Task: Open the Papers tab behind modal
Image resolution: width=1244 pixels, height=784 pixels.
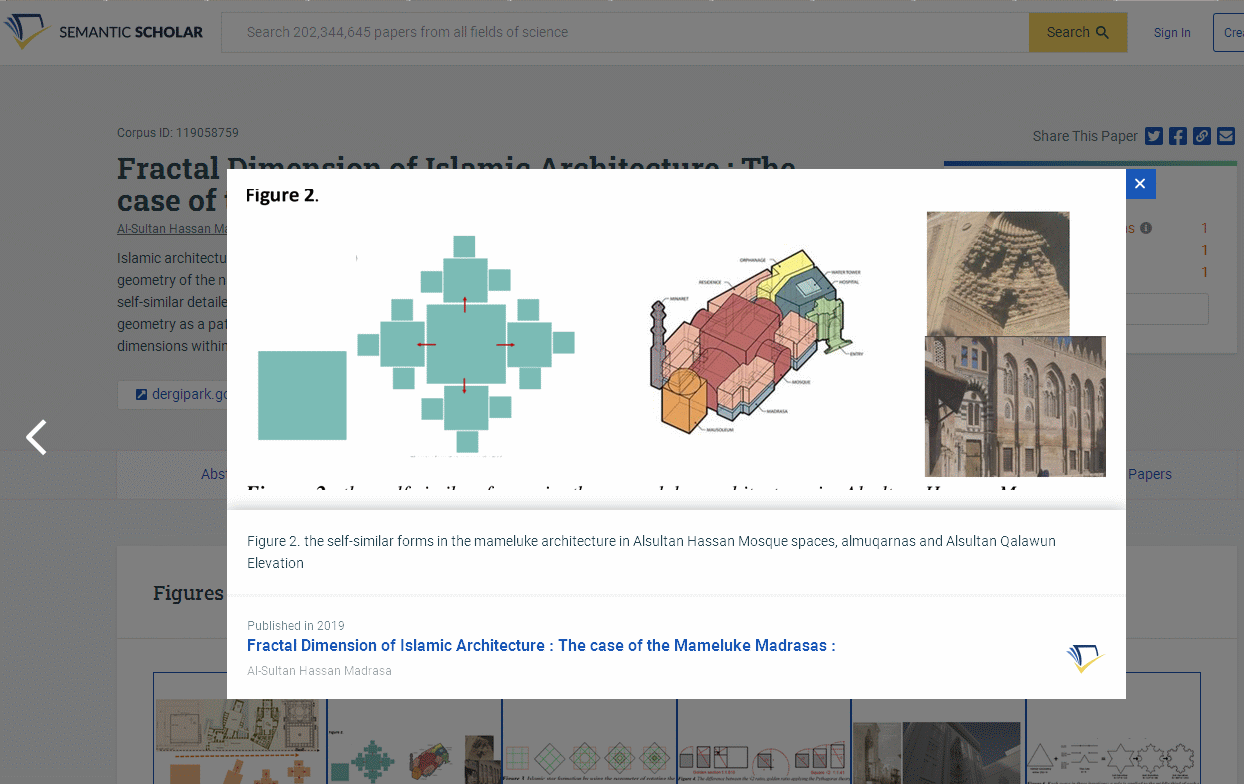Action: pyautogui.click(x=1150, y=474)
